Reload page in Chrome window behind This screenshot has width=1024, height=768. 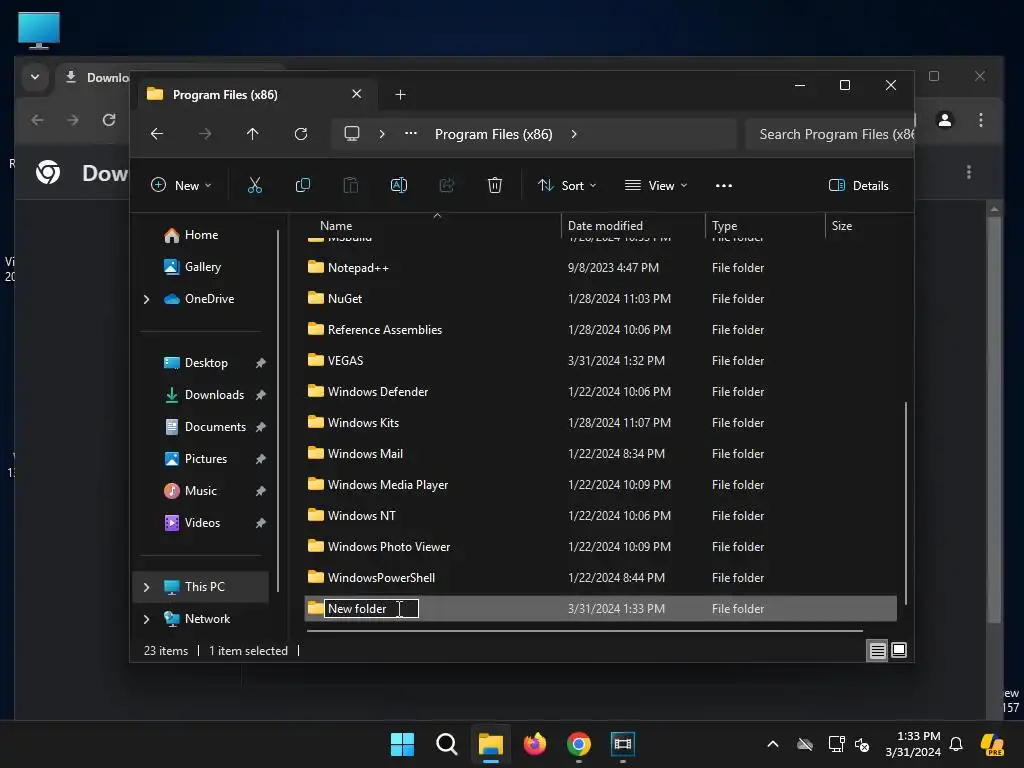click(x=108, y=120)
